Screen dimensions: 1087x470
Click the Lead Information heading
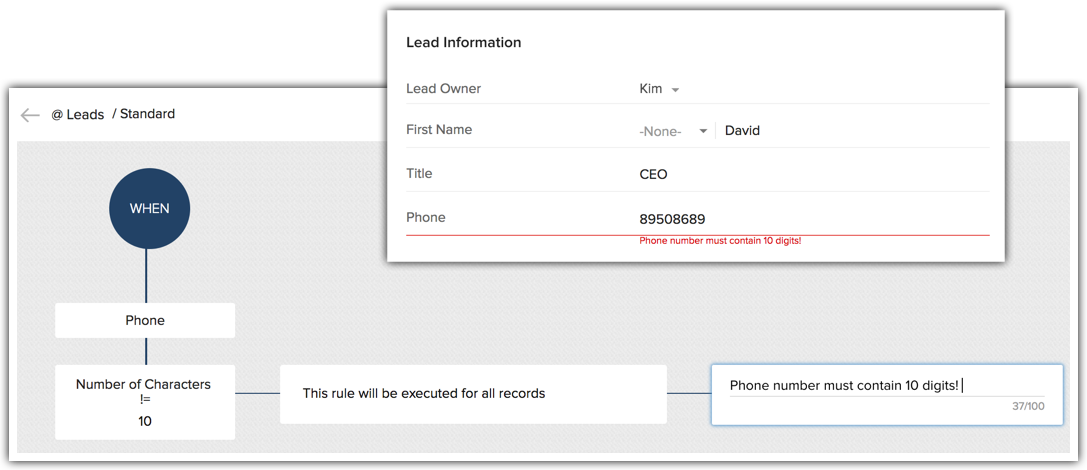tap(463, 43)
